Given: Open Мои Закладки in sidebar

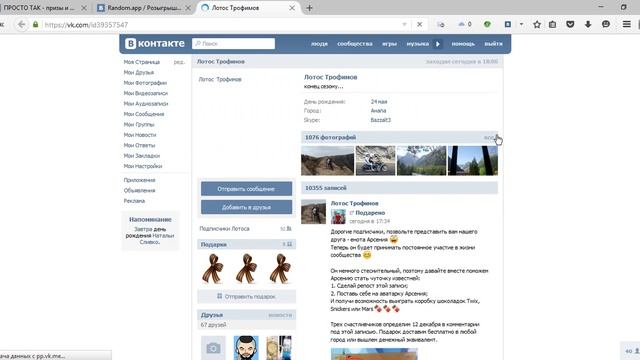Looking at the screenshot, I should tap(142, 156).
